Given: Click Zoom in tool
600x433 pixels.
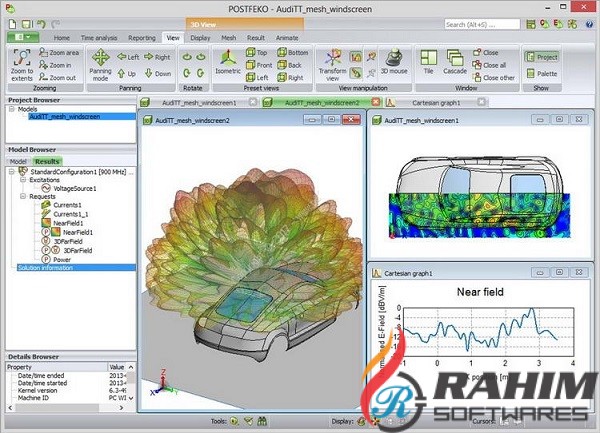Looking at the screenshot, I should [55, 65].
